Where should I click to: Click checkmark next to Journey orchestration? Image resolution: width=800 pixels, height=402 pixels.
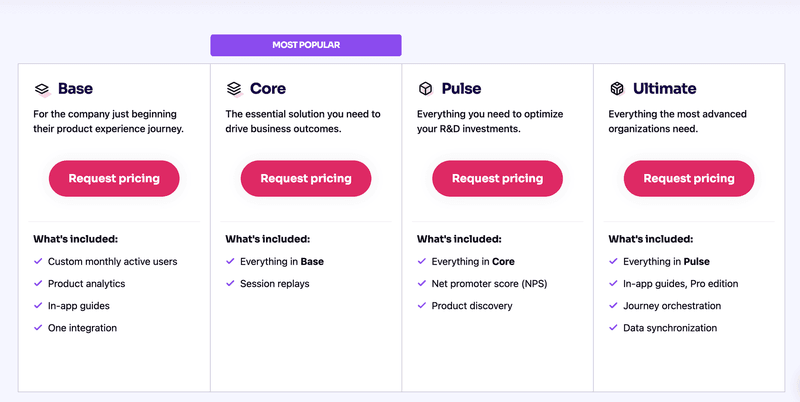coord(613,306)
